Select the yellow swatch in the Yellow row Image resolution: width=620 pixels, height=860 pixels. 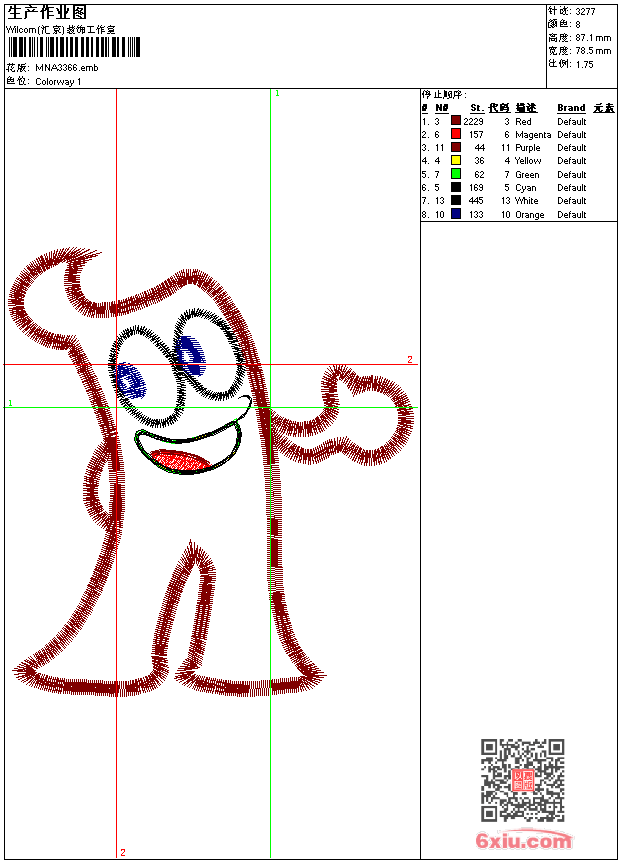(456, 160)
